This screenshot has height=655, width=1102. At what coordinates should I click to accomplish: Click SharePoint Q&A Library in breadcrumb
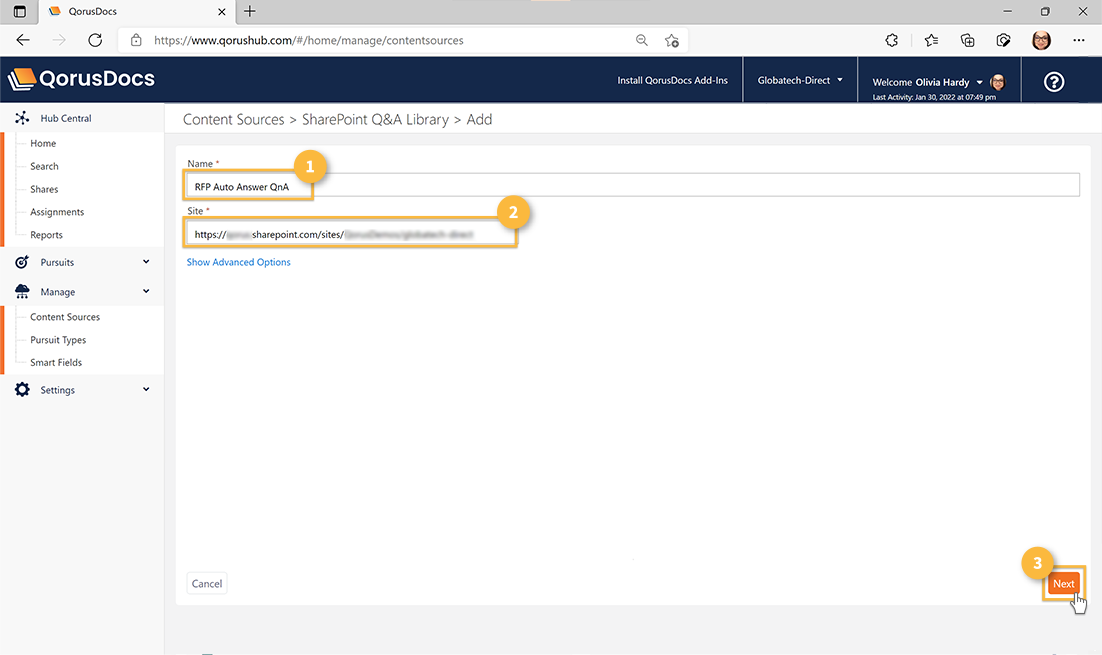coord(375,119)
